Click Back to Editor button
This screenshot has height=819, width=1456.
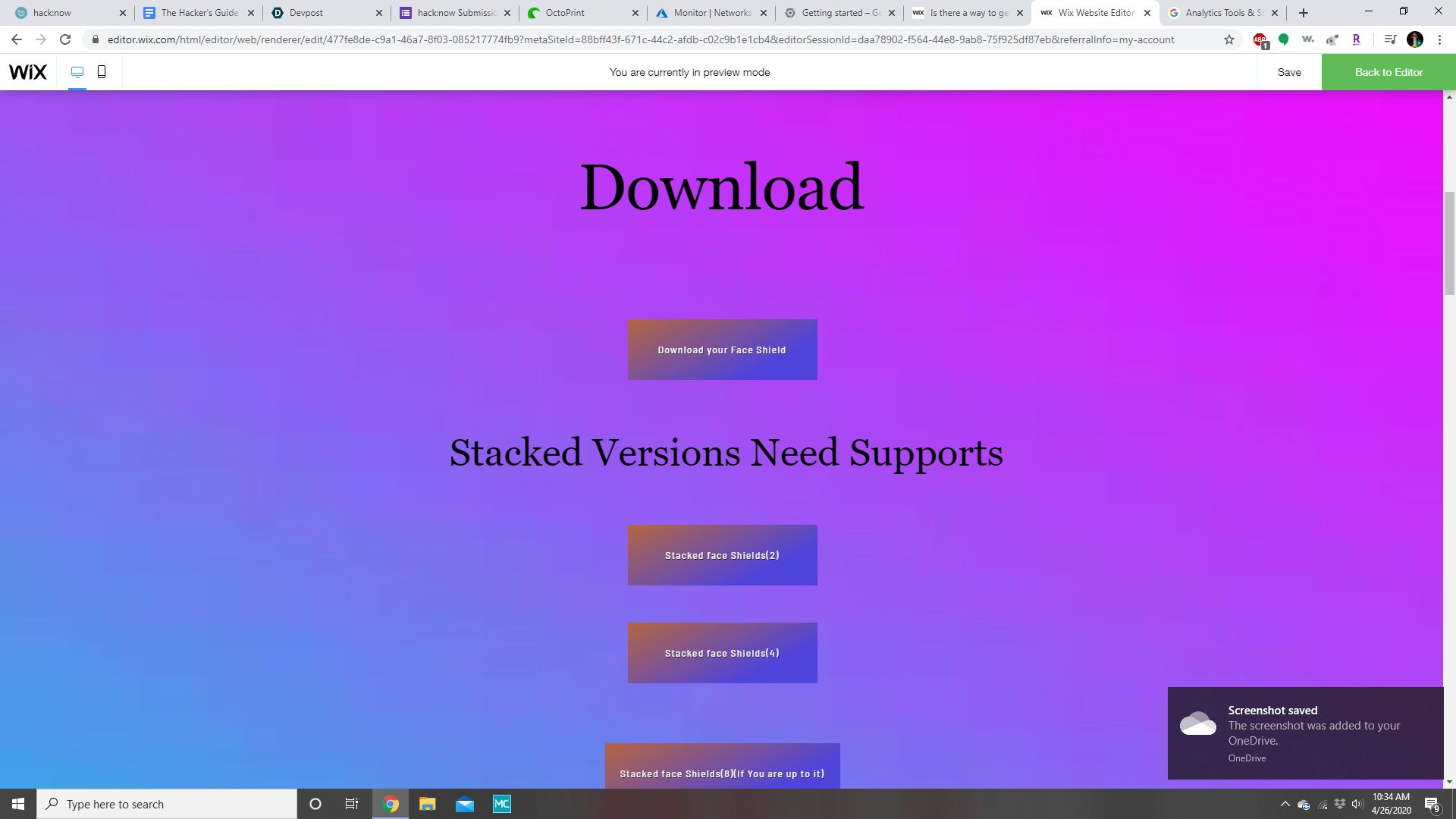[1388, 72]
